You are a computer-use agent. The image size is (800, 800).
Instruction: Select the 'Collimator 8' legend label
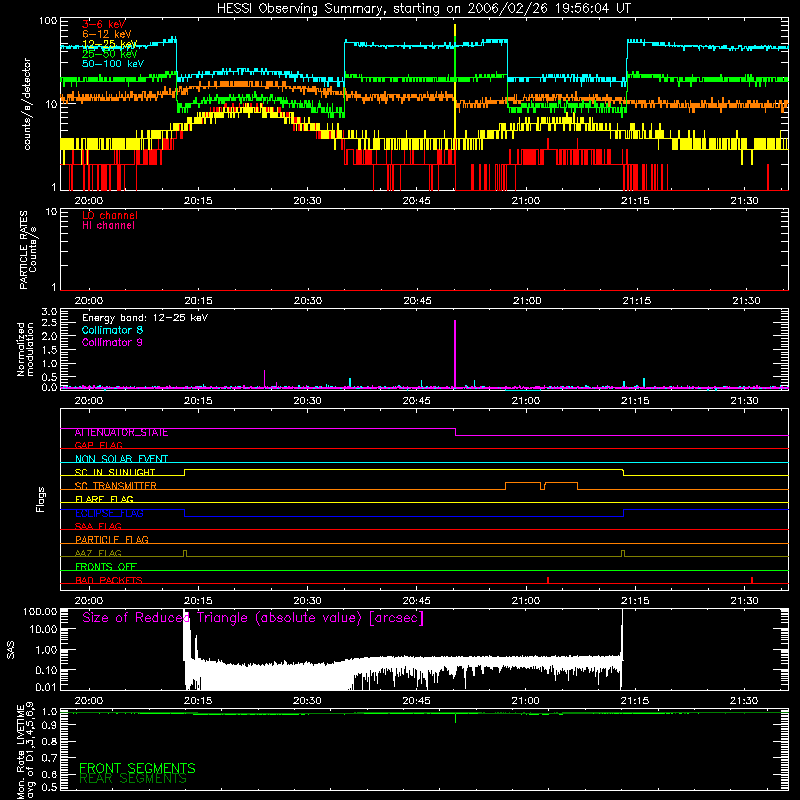[112, 330]
